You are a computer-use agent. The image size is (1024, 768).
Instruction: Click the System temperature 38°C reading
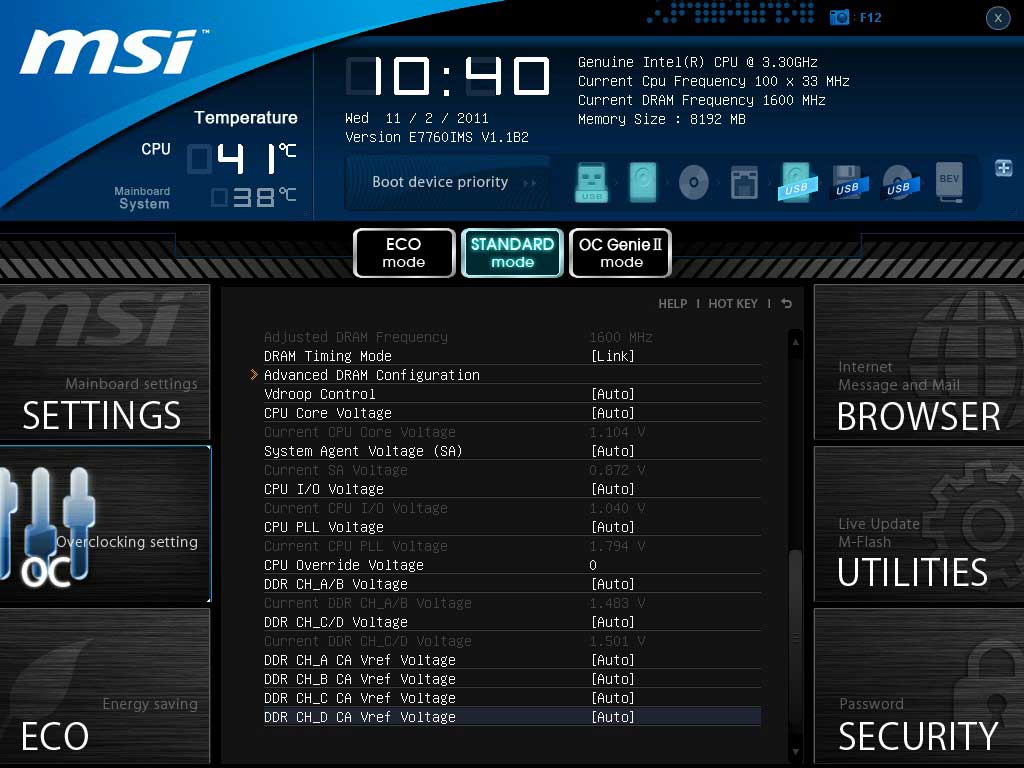point(254,197)
